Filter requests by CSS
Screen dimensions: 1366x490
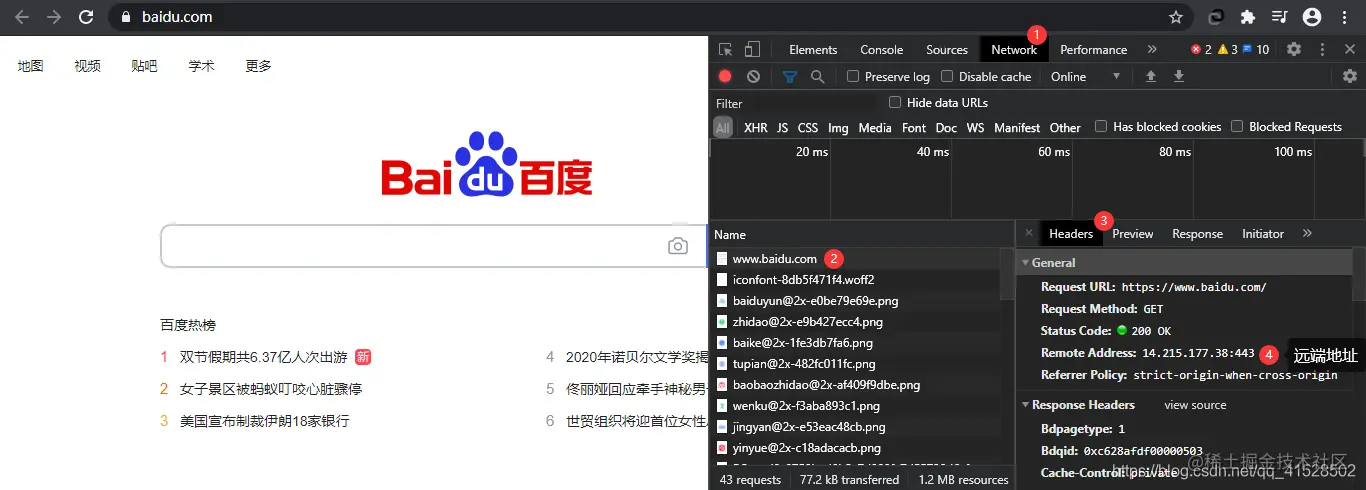point(808,127)
